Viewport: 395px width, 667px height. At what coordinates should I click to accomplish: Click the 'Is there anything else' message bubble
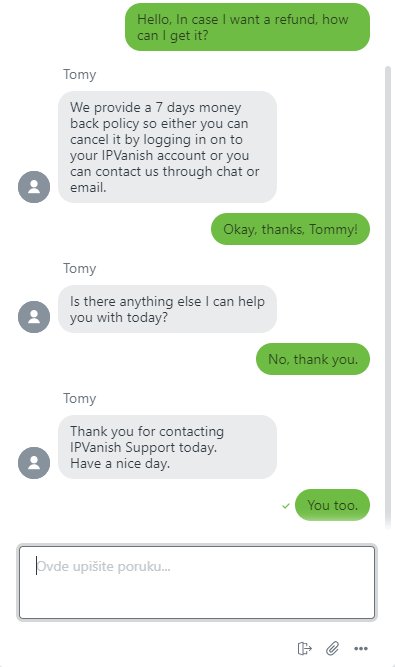click(168, 309)
